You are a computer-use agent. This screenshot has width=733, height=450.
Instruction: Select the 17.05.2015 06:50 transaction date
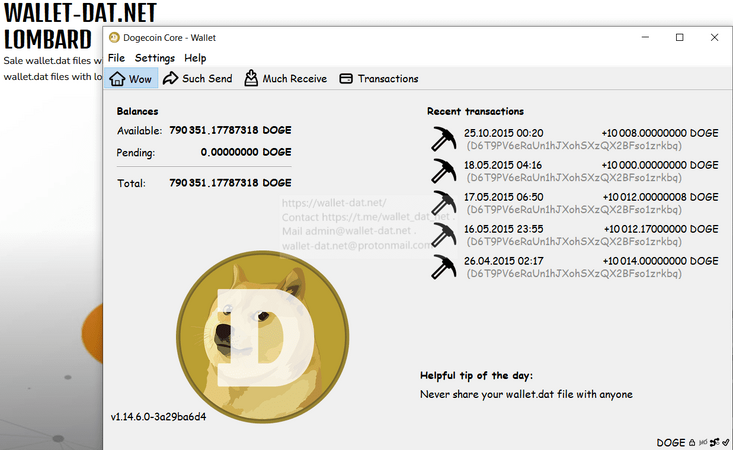[503, 197]
